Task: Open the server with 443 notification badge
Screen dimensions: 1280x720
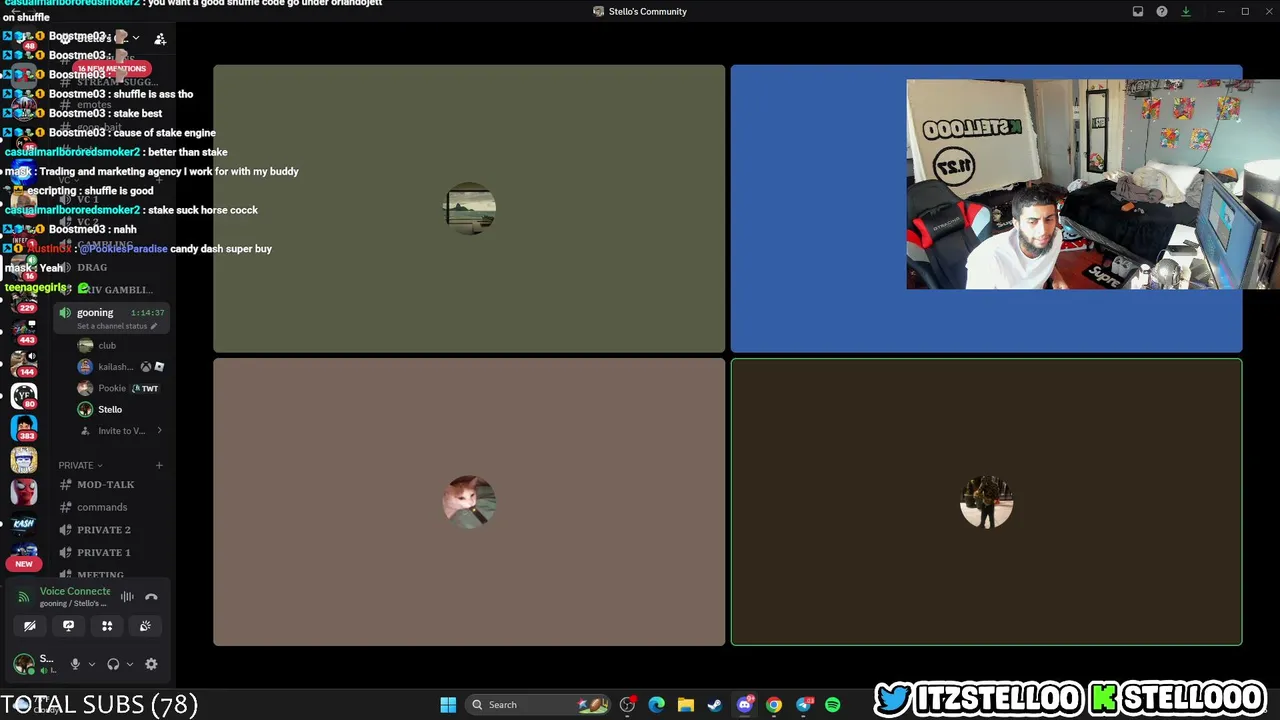Action: [24, 332]
